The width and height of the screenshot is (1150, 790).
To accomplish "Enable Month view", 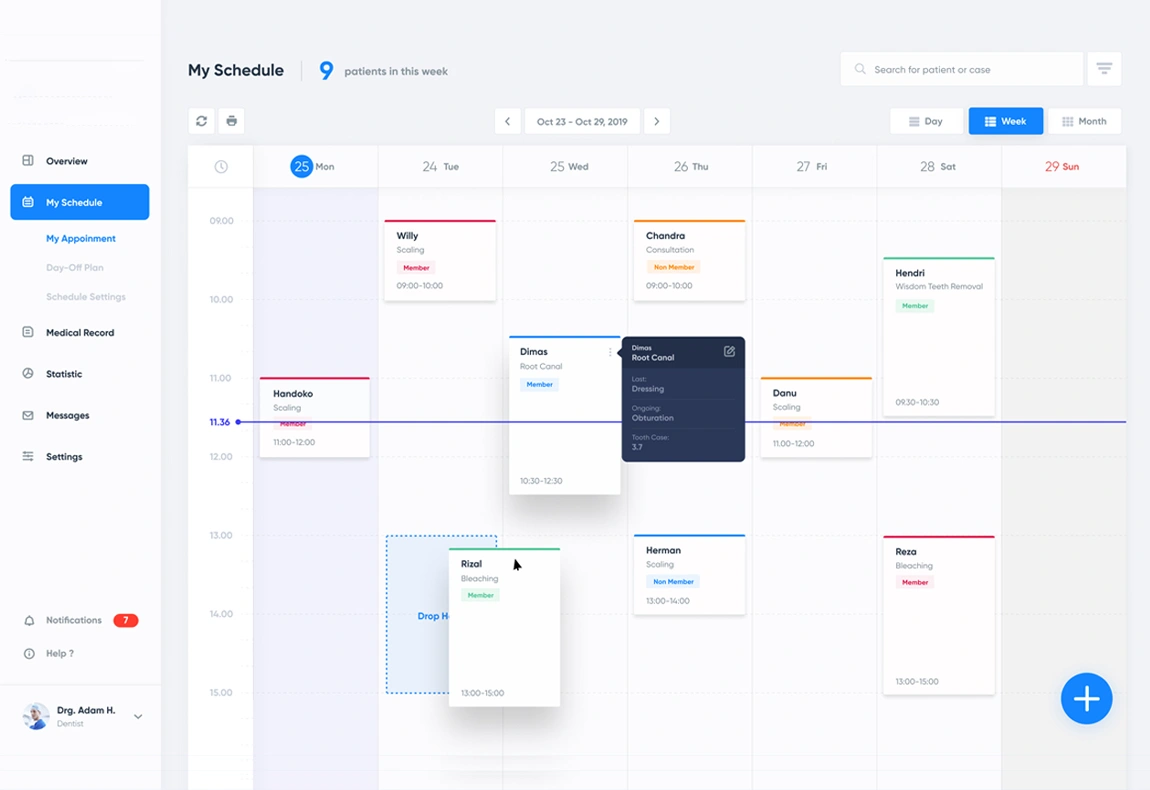I will pyautogui.click(x=1085, y=120).
